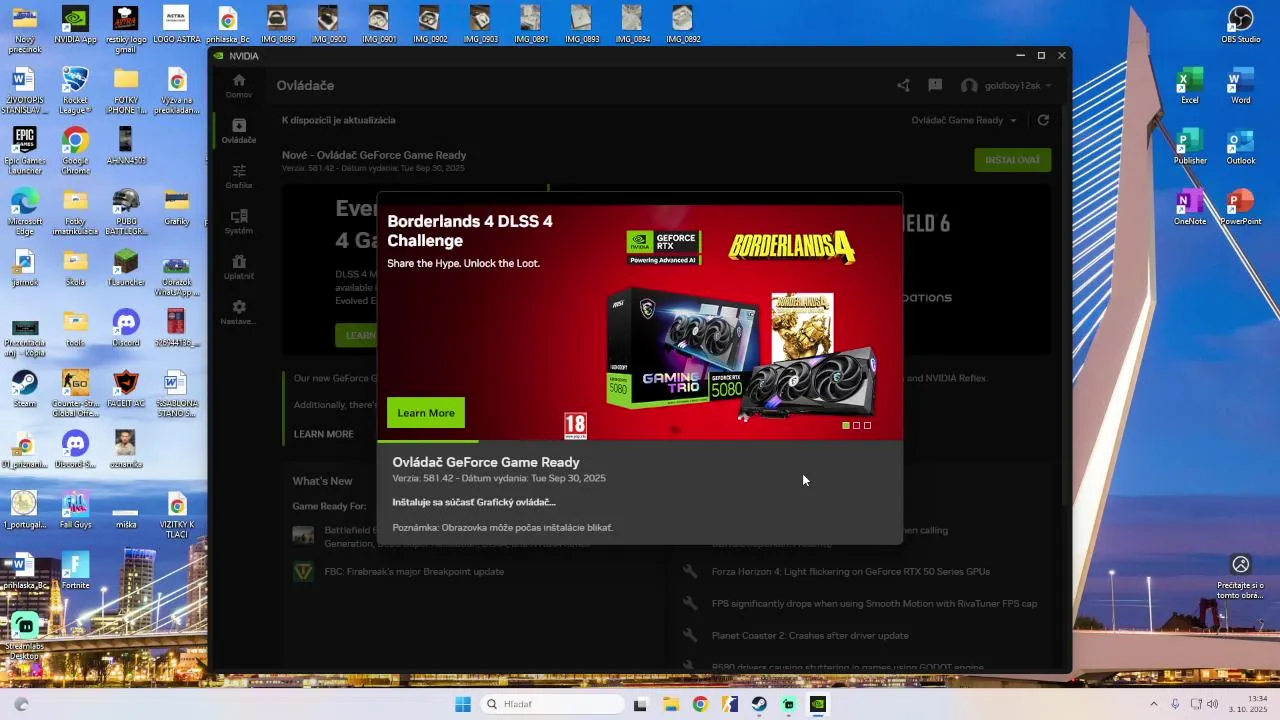1280x720 pixels.
Task: Open Uplatniť redeem sidebar icon
Action: click(x=239, y=267)
